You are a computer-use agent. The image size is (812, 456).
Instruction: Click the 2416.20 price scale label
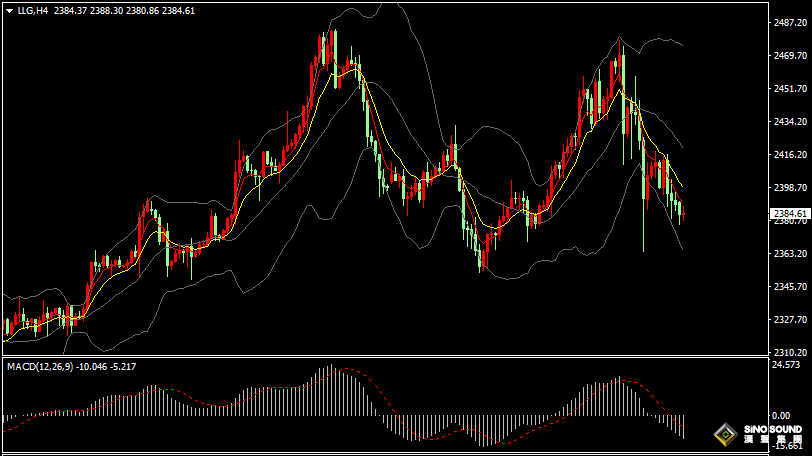pos(790,155)
